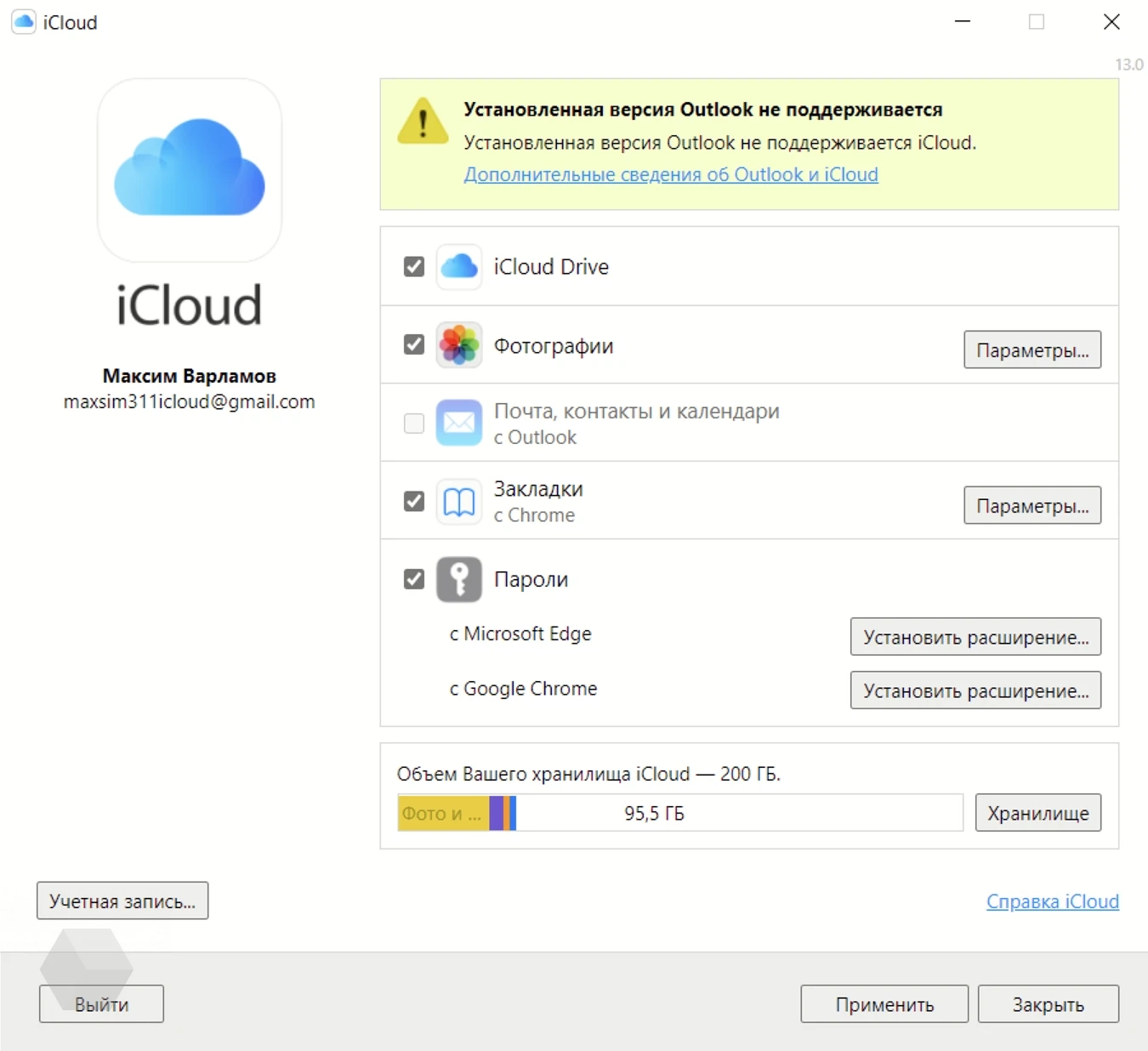
Task: Click the с Google Chrome label
Action: point(523,688)
